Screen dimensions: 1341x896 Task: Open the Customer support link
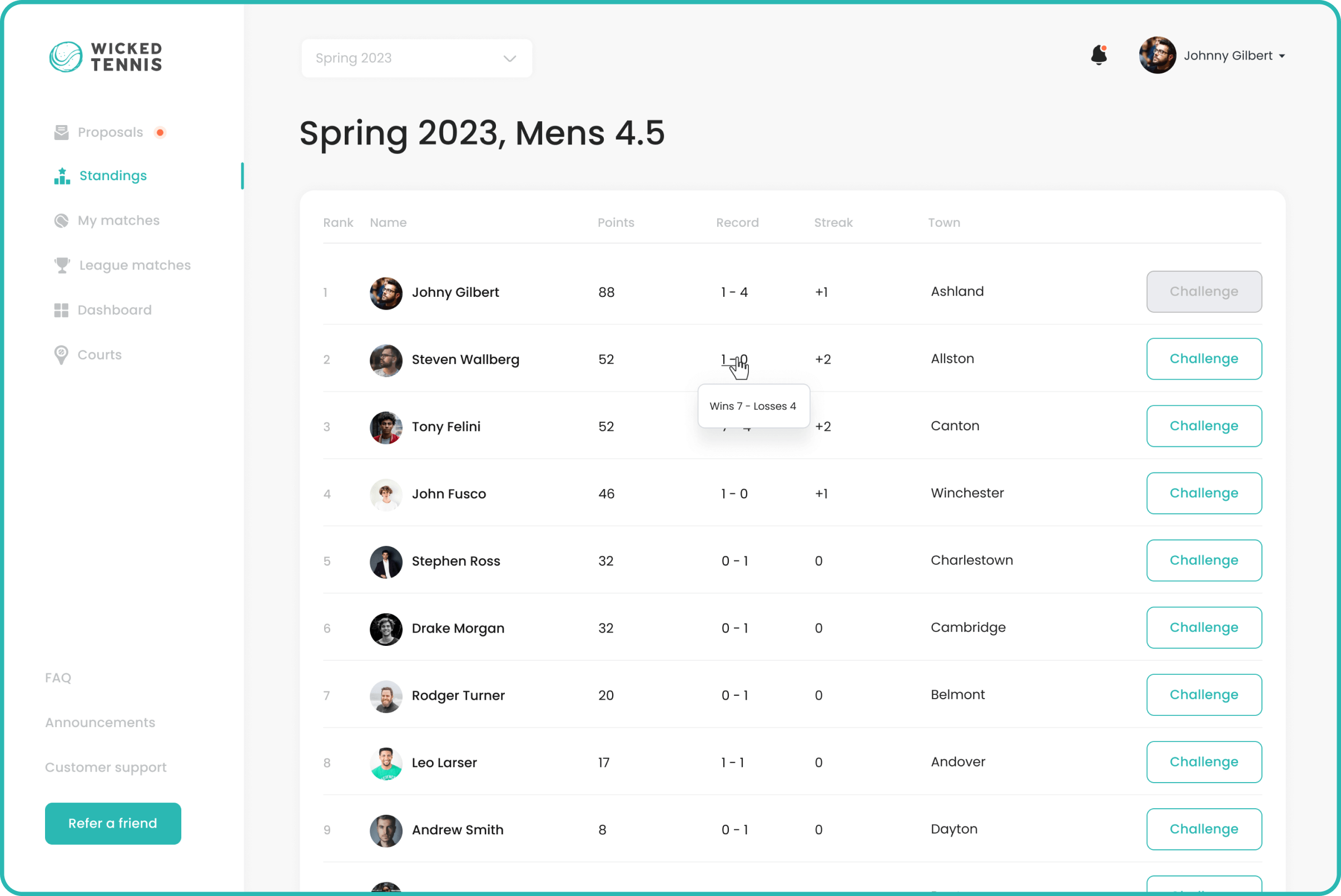[106, 768]
